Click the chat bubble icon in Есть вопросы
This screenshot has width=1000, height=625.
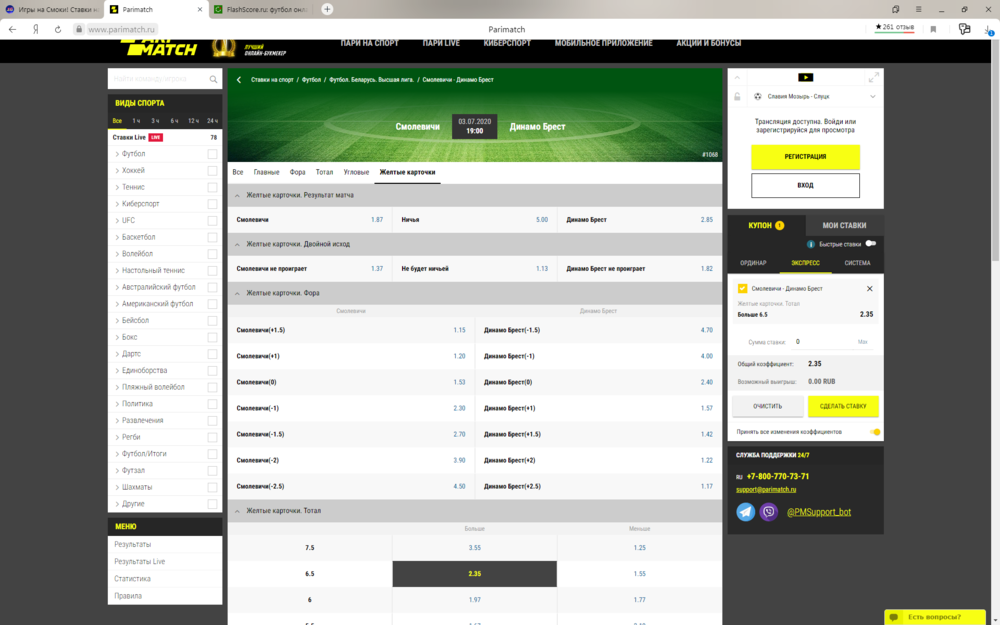894,617
